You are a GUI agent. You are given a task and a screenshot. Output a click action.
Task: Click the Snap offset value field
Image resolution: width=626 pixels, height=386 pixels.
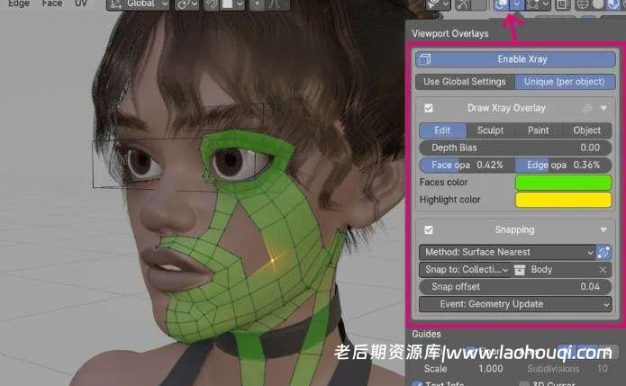pos(515,287)
